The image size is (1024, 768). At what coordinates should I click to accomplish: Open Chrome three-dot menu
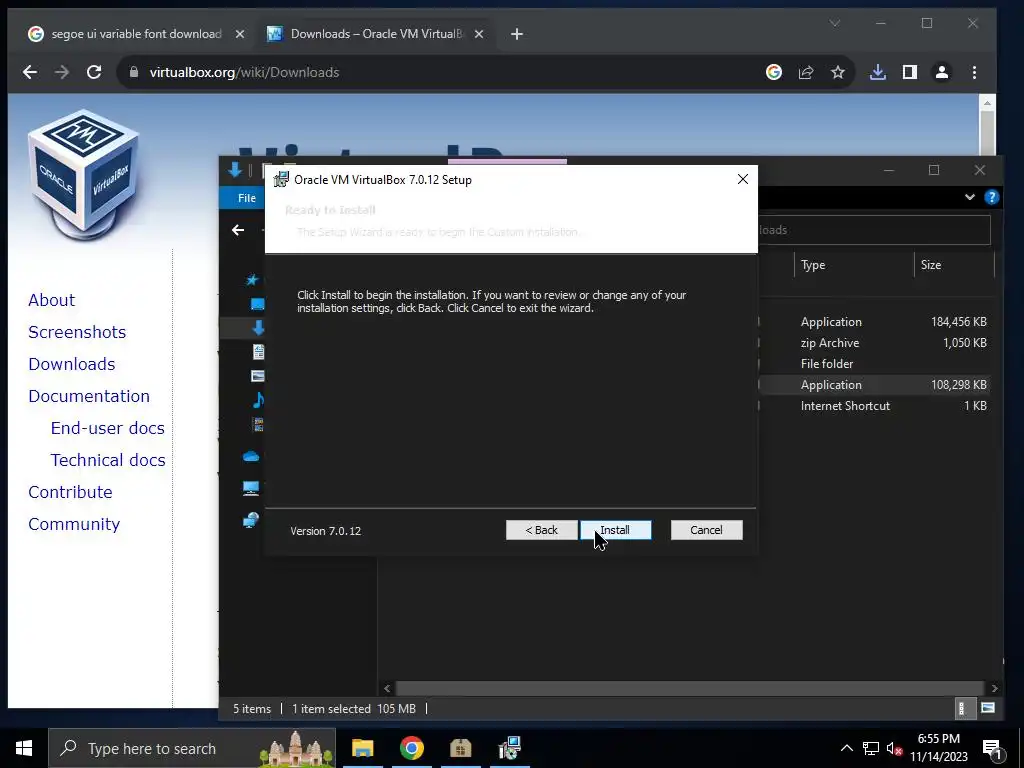(974, 72)
